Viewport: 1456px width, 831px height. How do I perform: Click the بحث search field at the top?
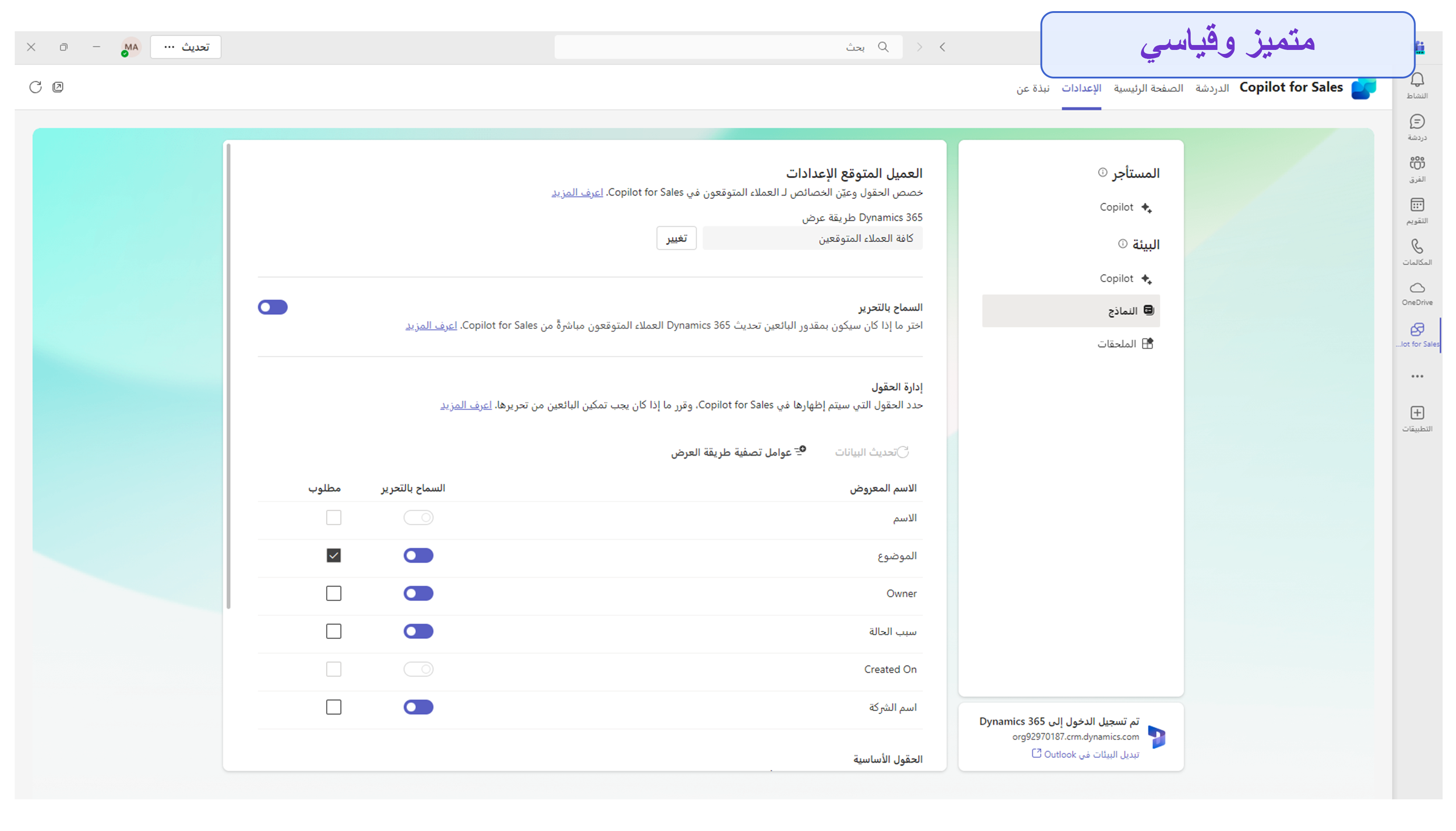click(725, 47)
